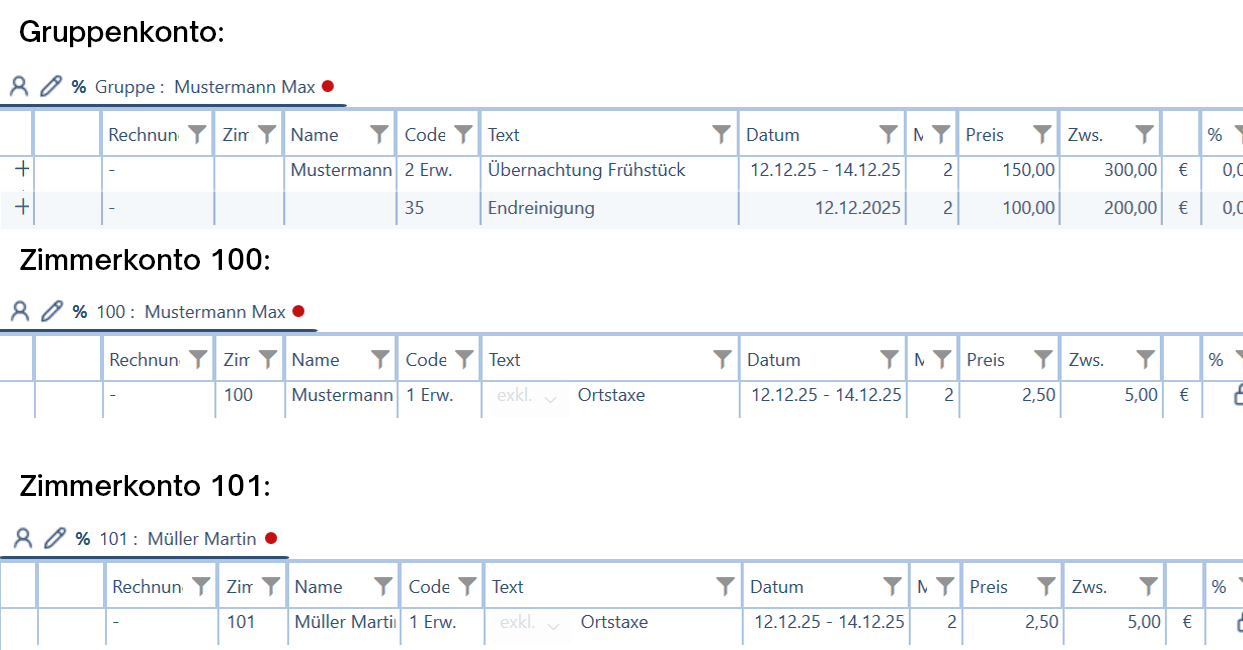
Task: Click the lock icon in Zimmerkonto 101 row
Action: tap(1240, 623)
